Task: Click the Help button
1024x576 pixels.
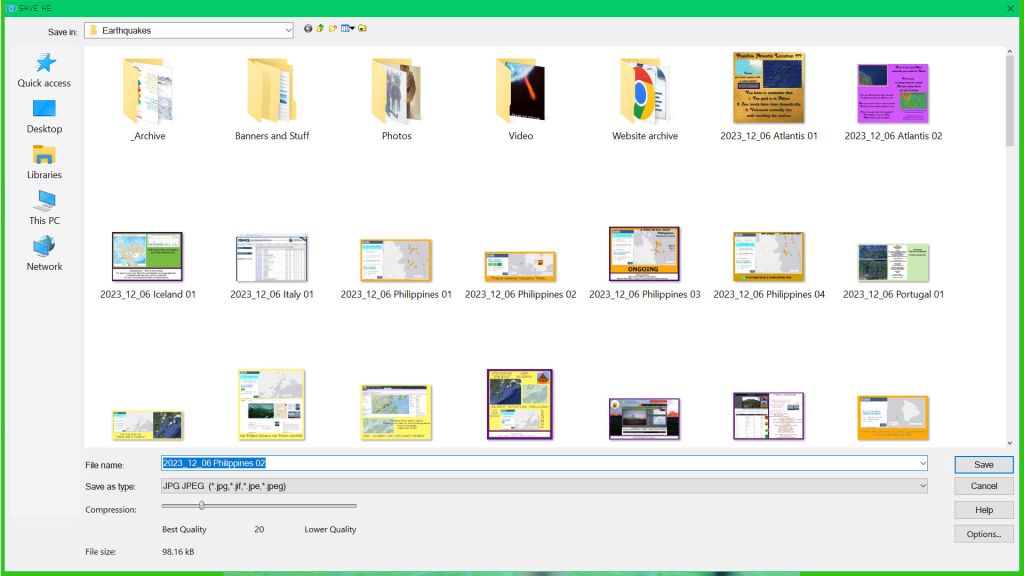Action: pos(983,510)
